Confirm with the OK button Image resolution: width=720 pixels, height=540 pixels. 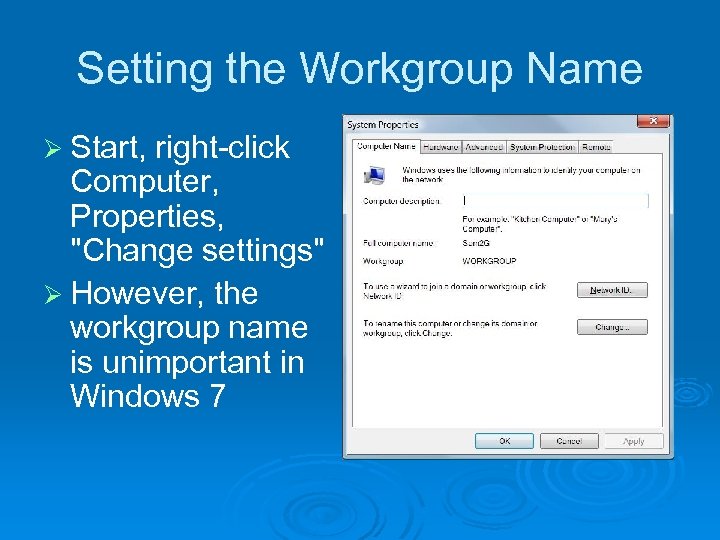click(504, 441)
